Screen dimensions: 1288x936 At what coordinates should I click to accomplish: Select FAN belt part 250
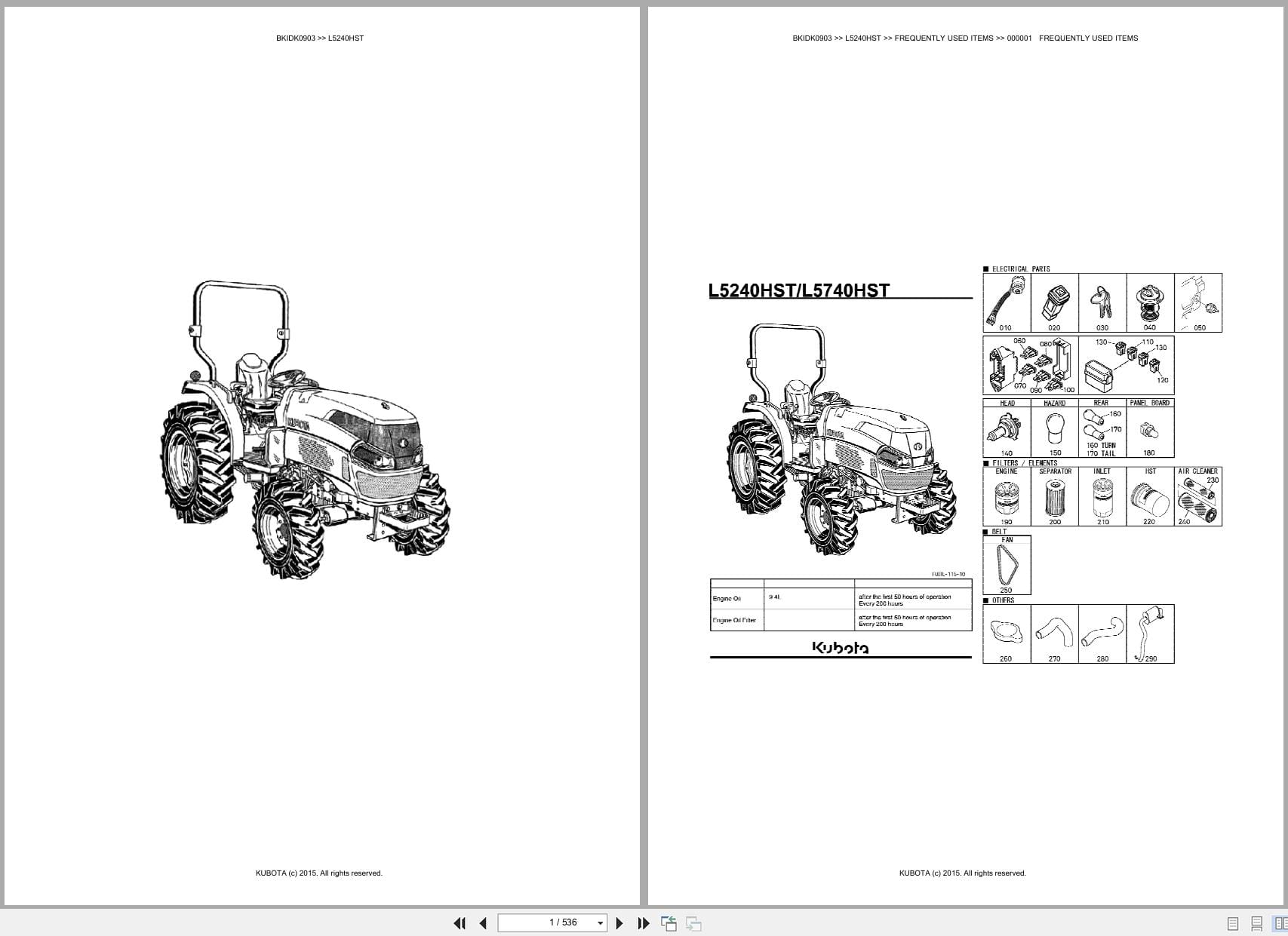click(x=1007, y=565)
